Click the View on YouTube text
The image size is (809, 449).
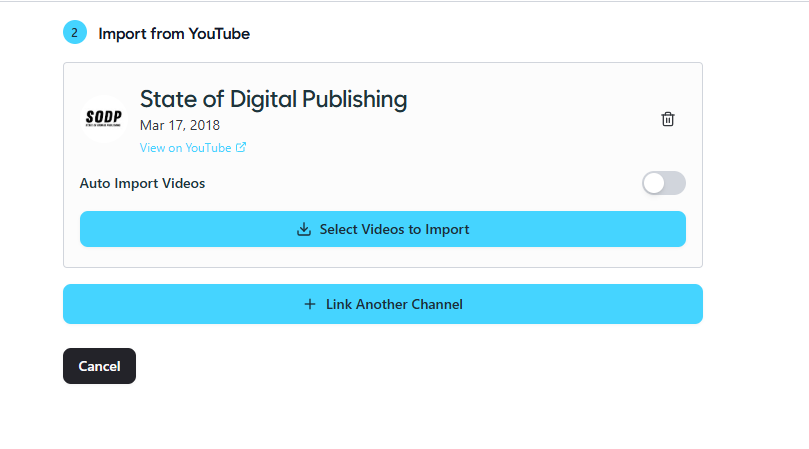pos(186,148)
